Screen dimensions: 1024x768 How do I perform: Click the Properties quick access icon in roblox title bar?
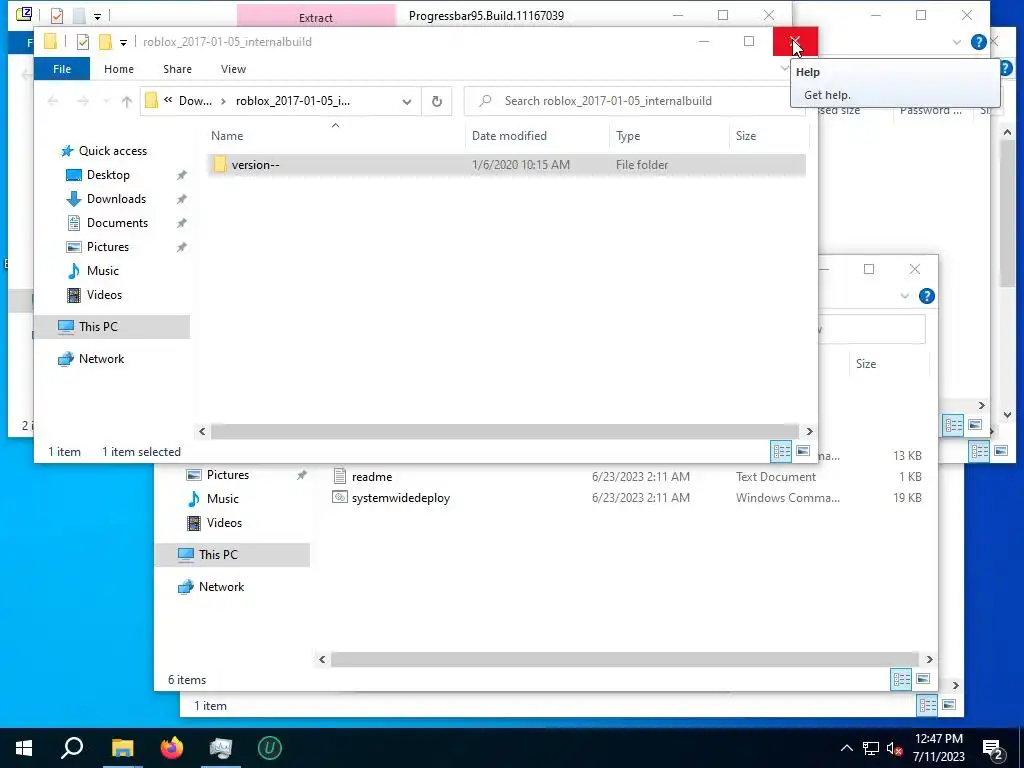pos(83,42)
